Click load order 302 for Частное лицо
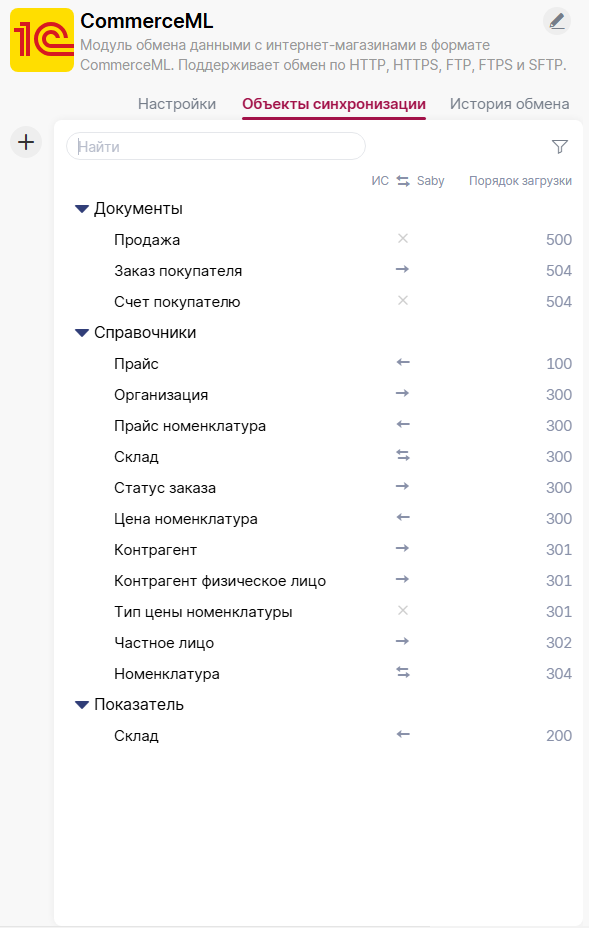The width and height of the screenshot is (589, 928). tap(559, 643)
